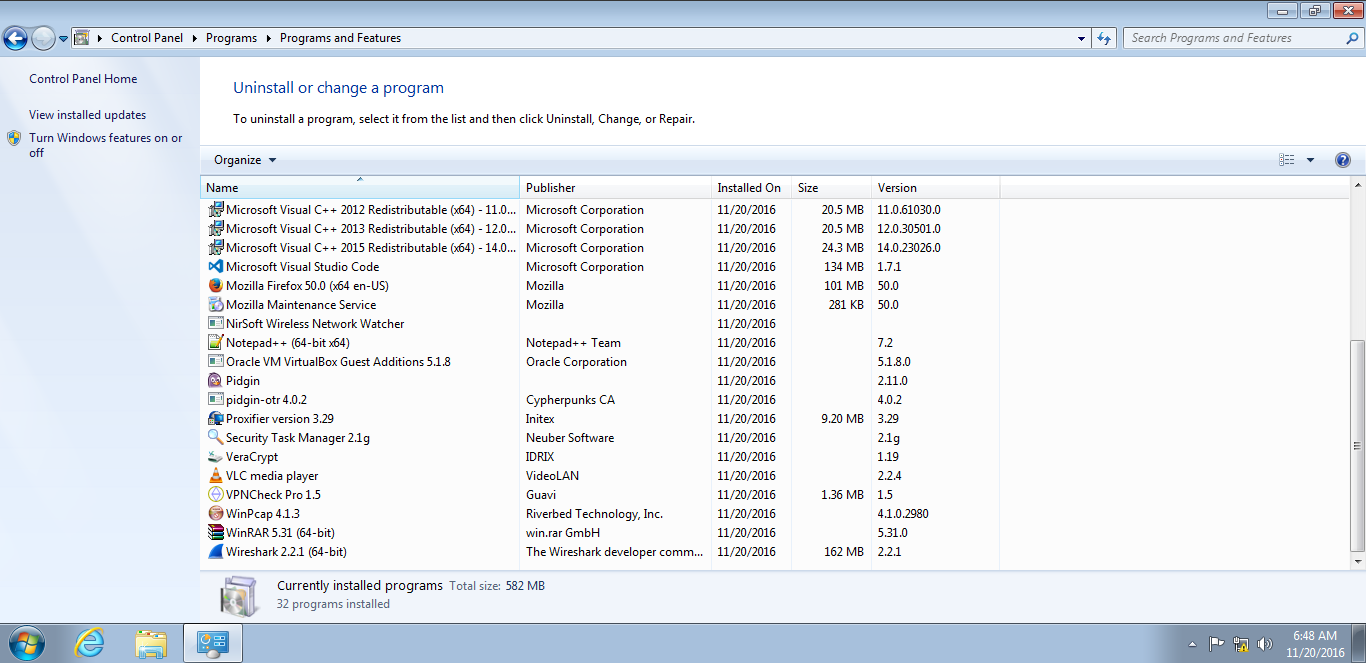Click the WinPcap 4.1.3 icon

215,514
